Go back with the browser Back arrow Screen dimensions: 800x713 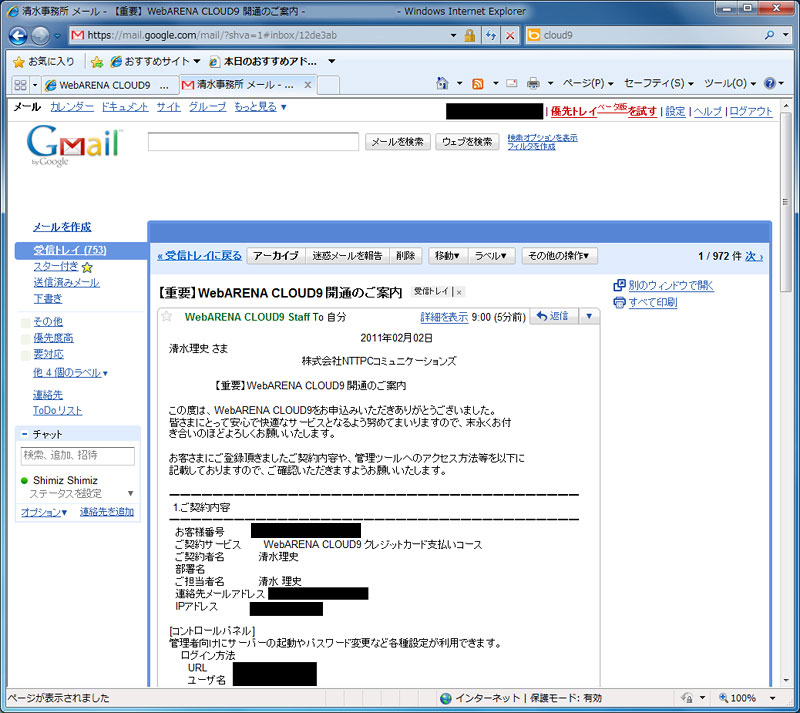tap(18, 35)
